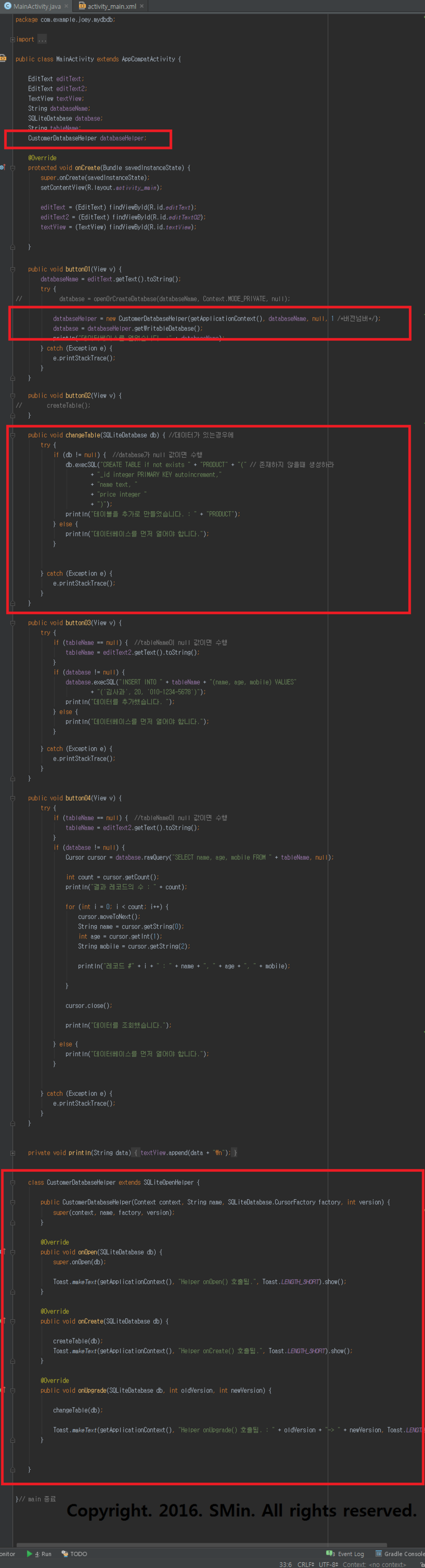The height and width of the screenshot is (1568, 425).
Task: Click the "_id integer PRIMARY KEY autoincrement" string
Action: (159, 474)
